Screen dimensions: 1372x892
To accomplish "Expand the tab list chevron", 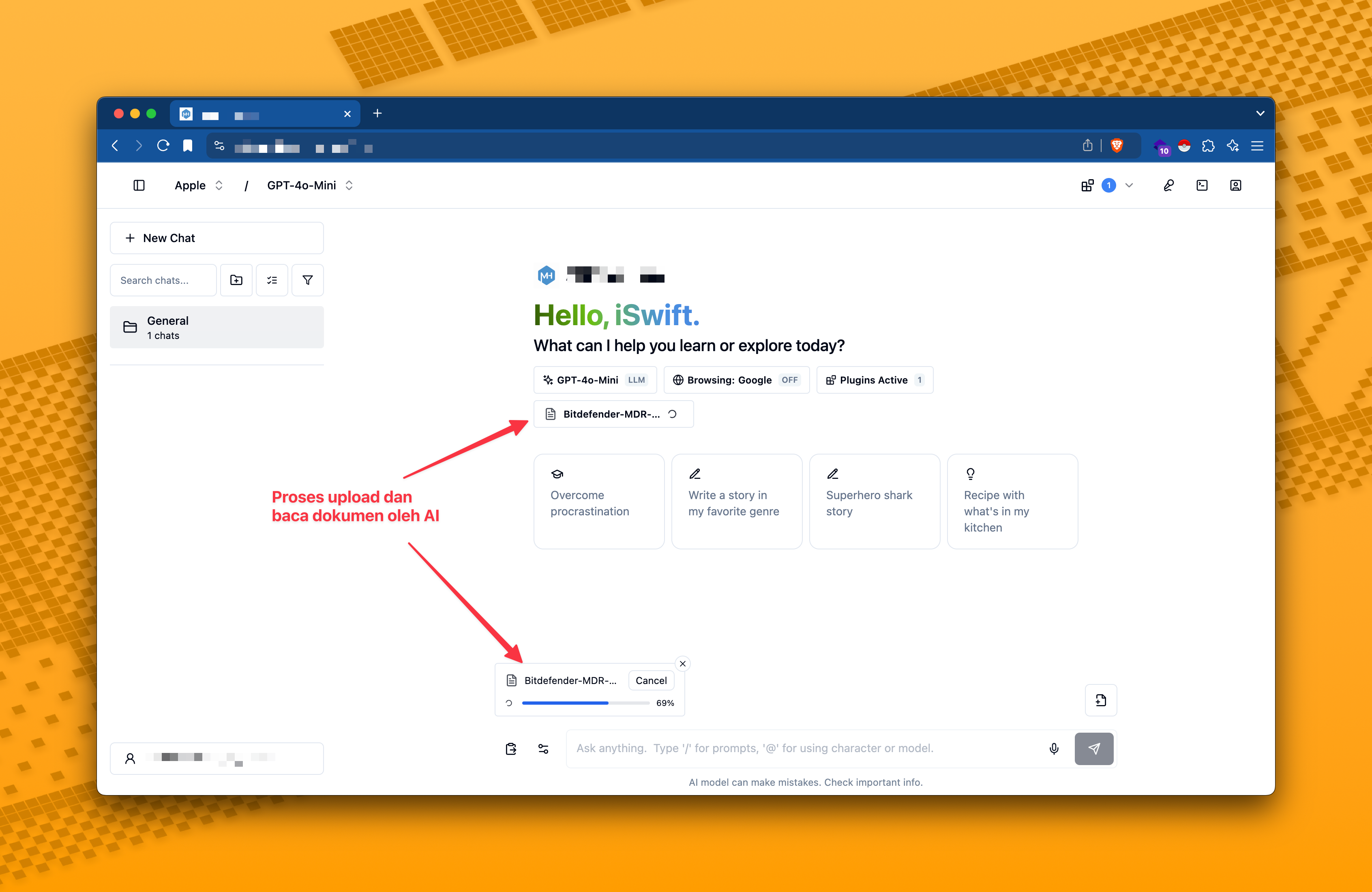I will point(1260,113).
